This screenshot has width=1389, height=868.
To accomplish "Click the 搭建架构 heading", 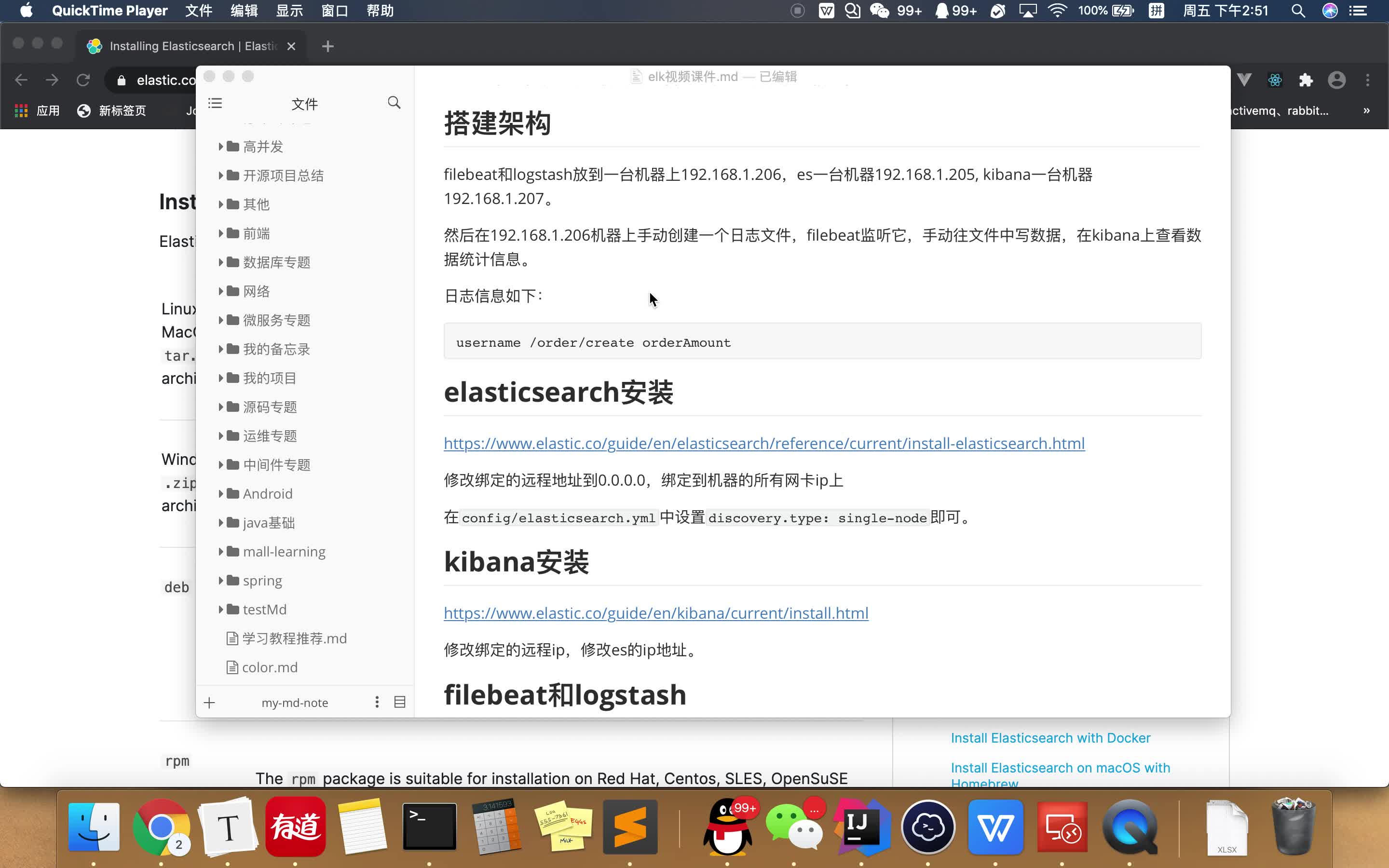I will pos(497,123).
